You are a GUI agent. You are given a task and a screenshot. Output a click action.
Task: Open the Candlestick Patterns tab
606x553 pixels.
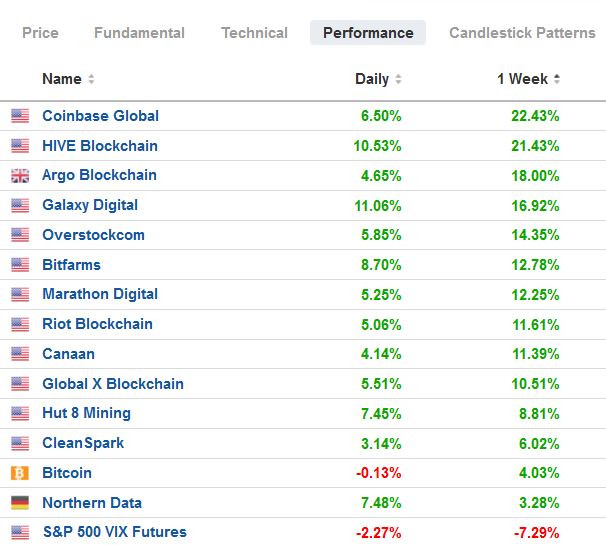(522, 33)
